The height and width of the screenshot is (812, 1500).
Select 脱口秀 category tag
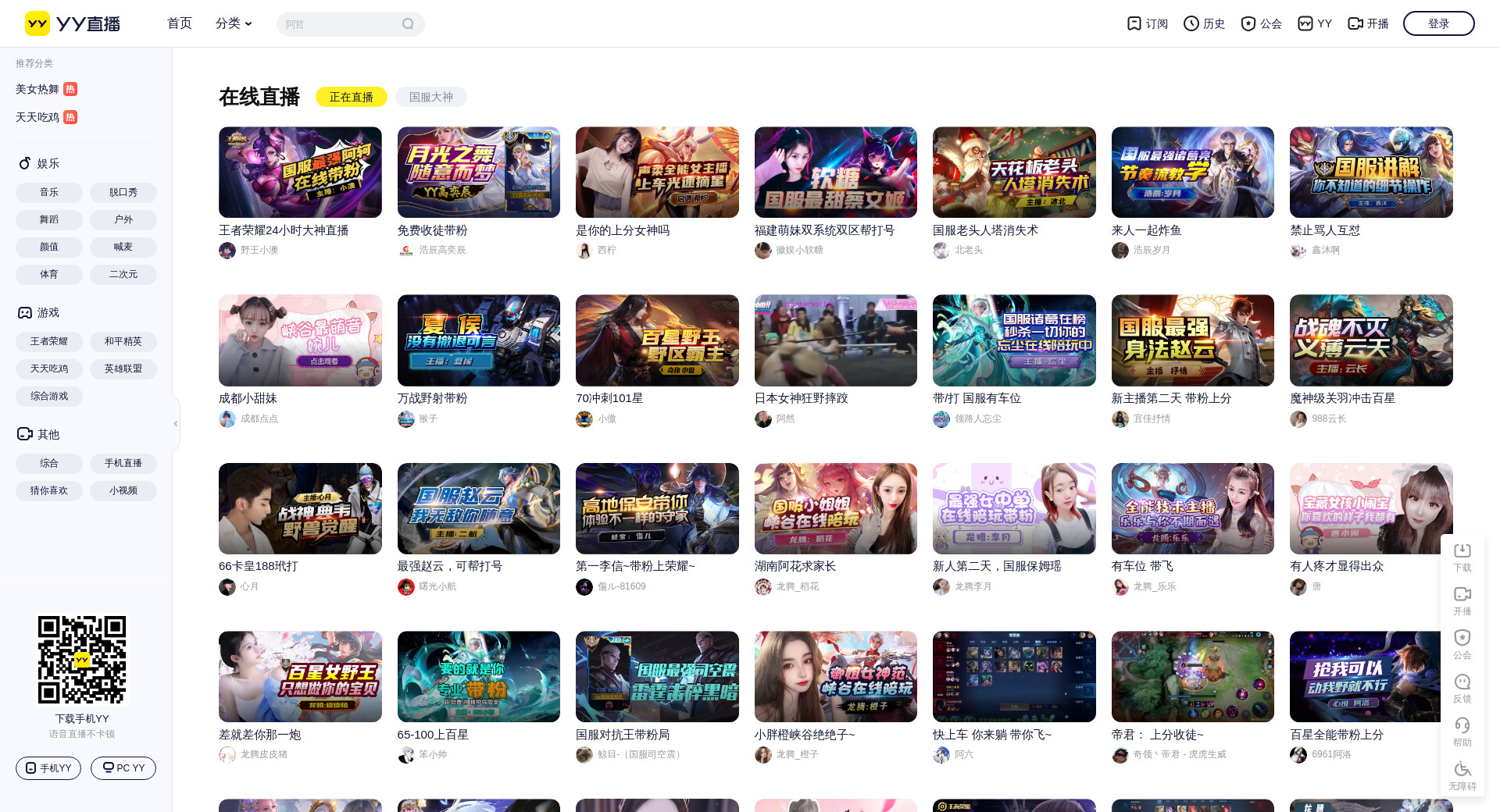[x=123, y=192]
